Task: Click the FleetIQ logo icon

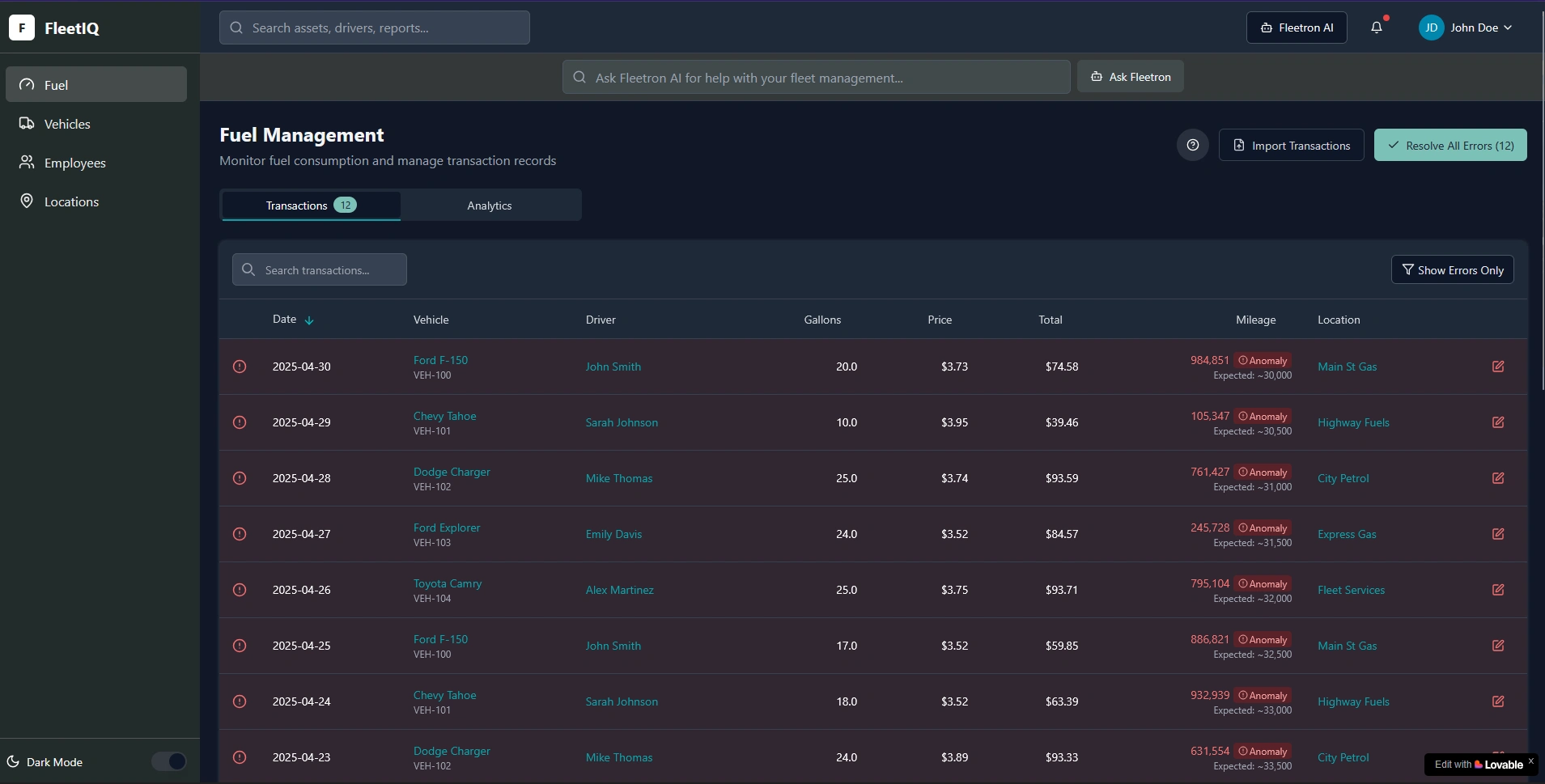Action: point(22,28)
